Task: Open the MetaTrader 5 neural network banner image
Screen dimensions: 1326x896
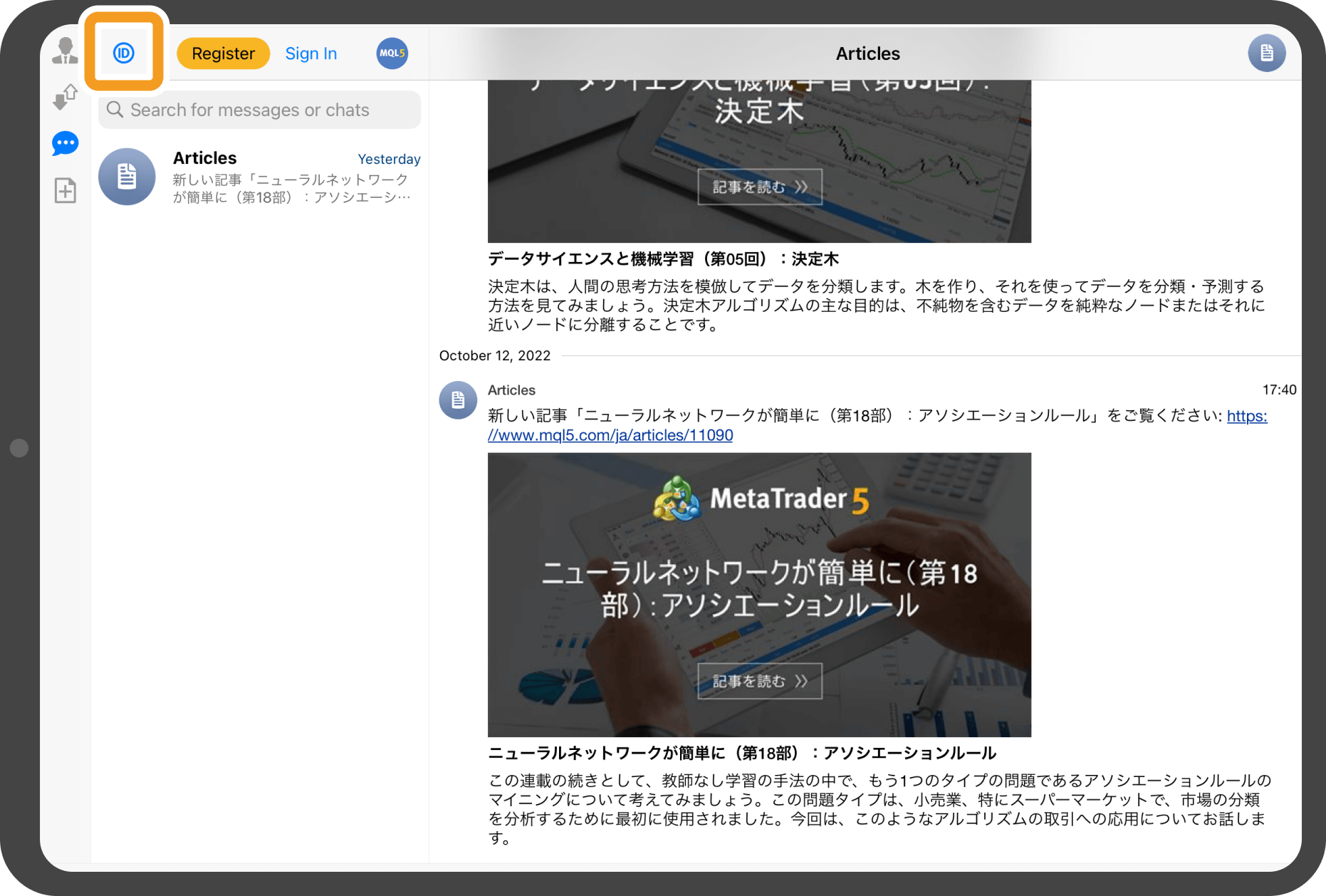Action: [759, 595]
